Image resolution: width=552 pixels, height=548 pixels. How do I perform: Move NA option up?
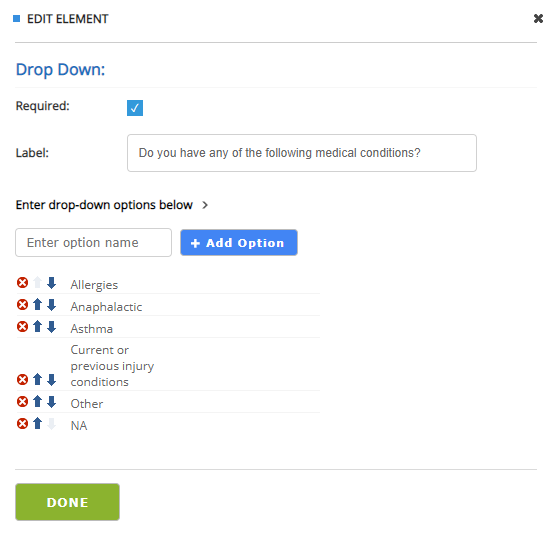(x=37, y=423)
